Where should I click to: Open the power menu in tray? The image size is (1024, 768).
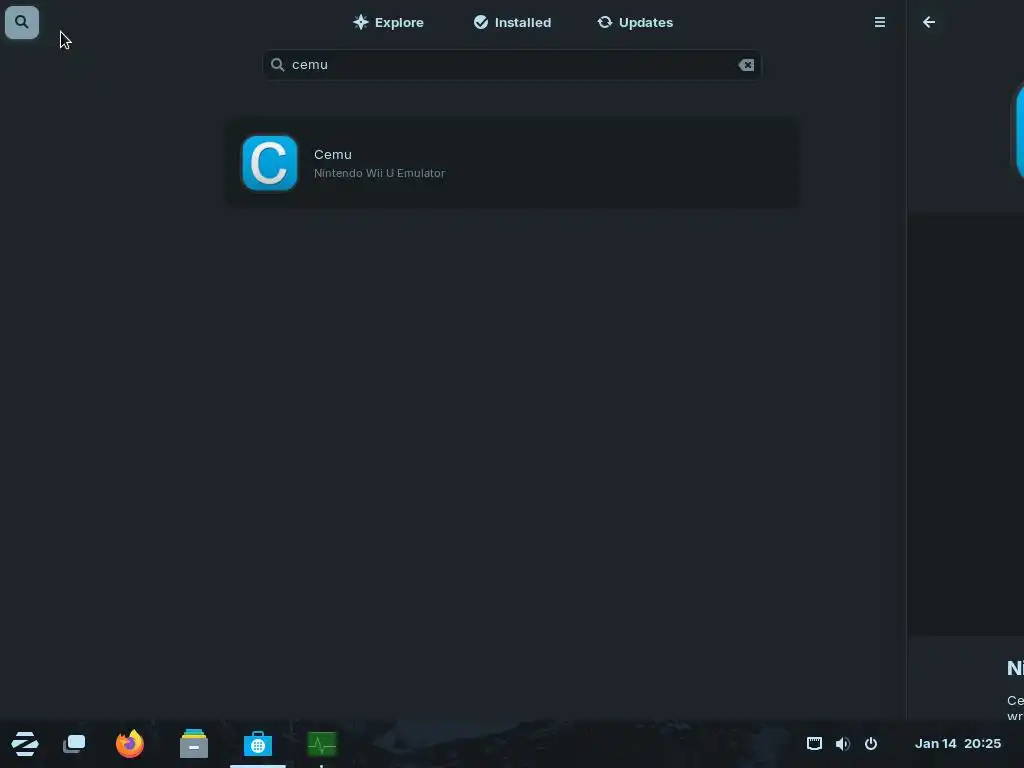pyautogui.click(x=871, y=744)
